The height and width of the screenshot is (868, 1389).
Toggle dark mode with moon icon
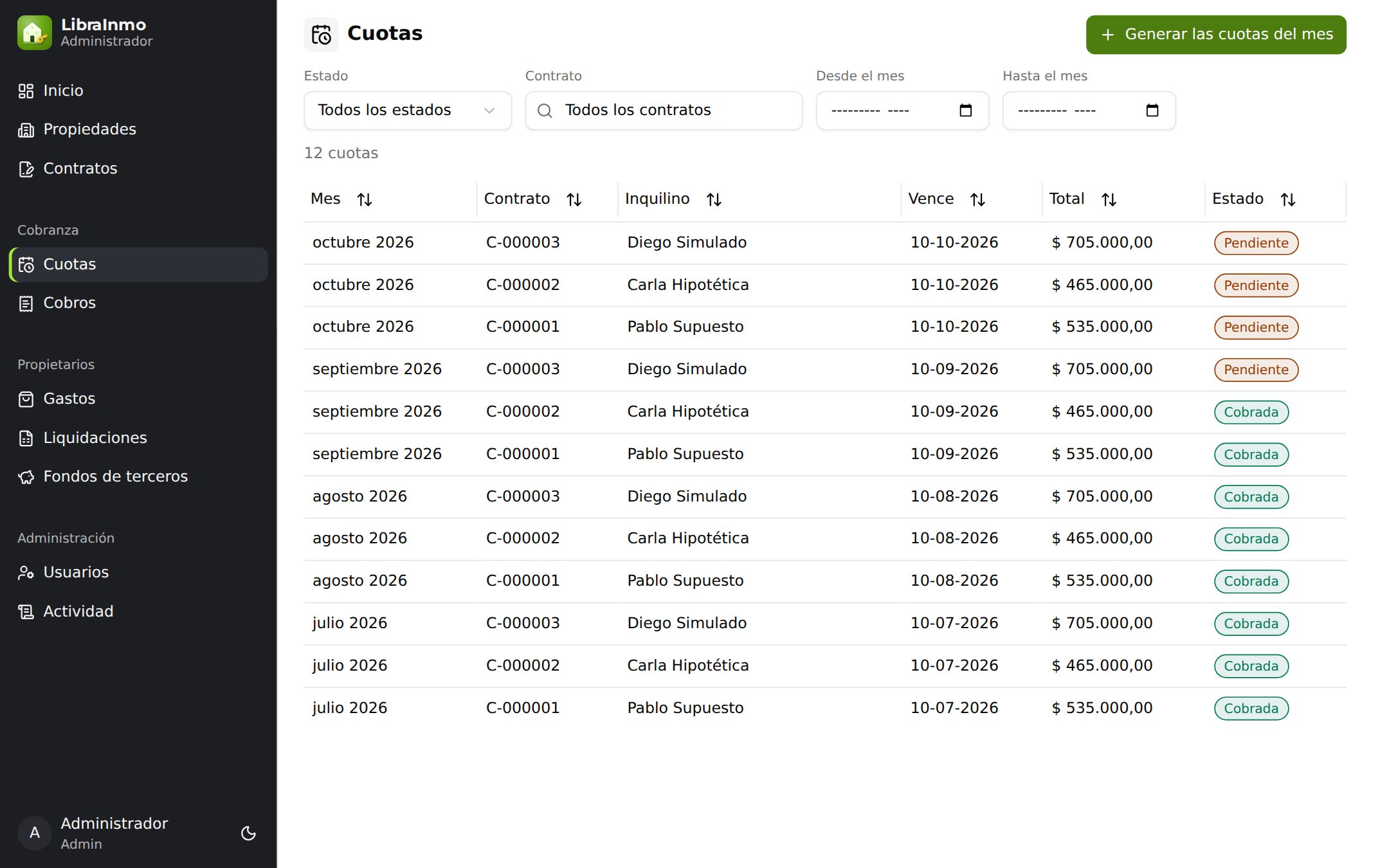coord(248,833)
